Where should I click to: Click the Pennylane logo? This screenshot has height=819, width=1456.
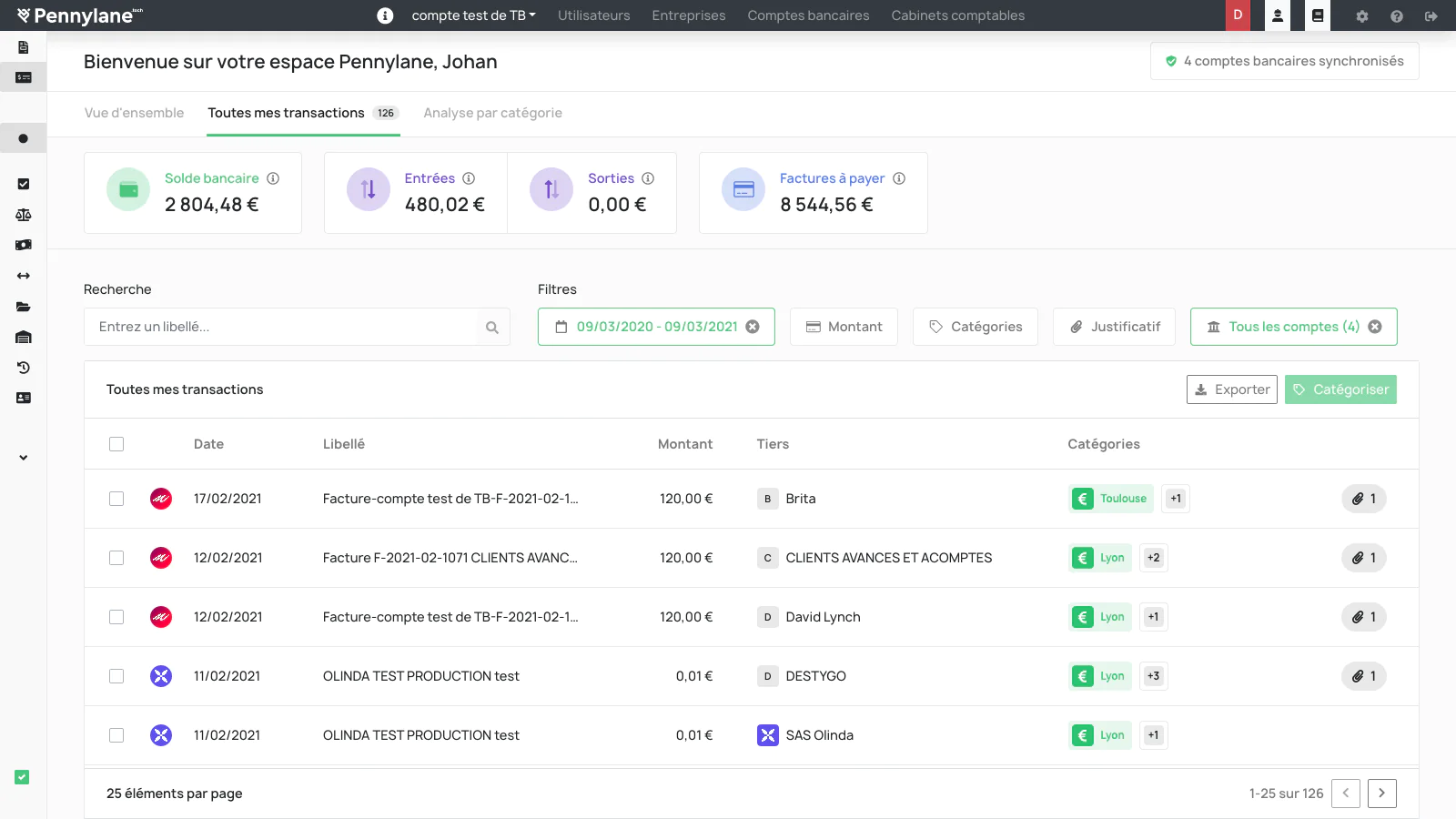80,15
